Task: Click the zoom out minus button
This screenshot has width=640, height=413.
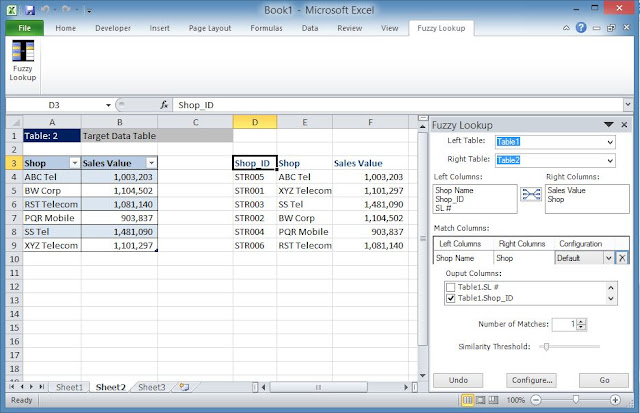Action: [x=536, y=400]
